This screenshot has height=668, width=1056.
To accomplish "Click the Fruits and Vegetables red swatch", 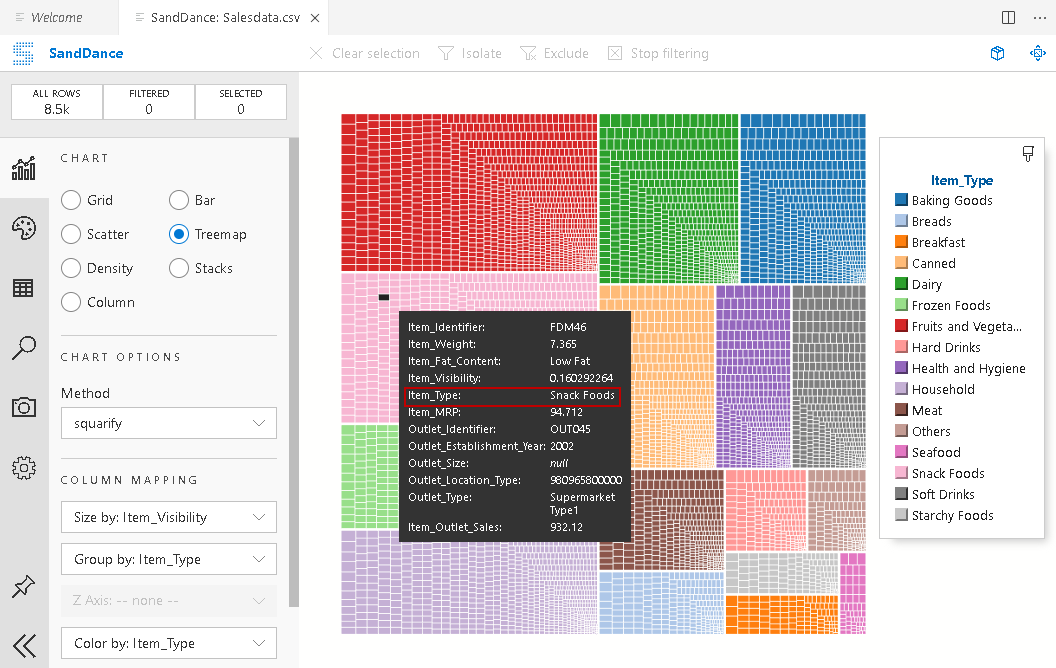I will point(901,326).
